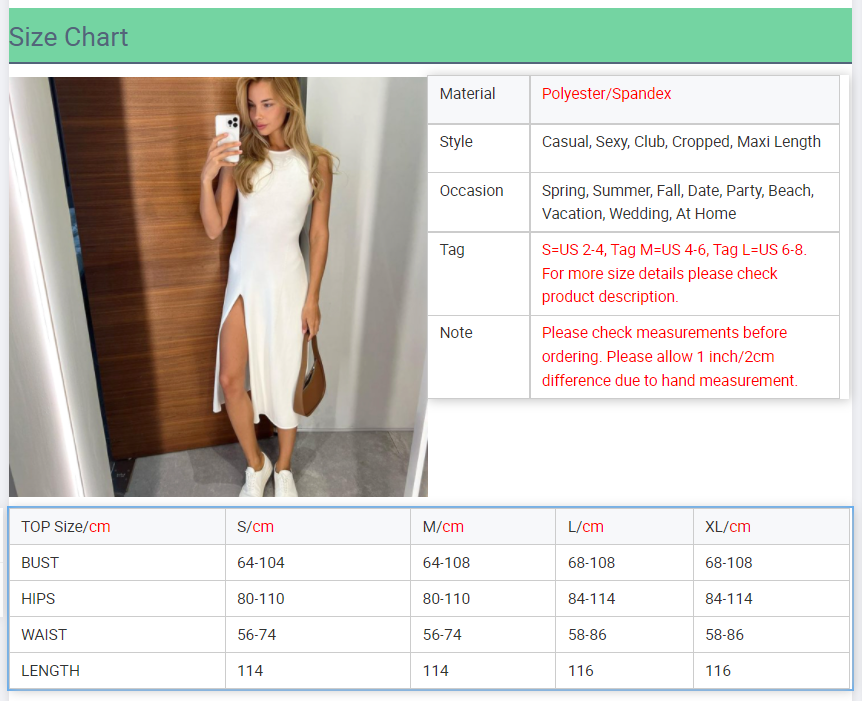Select the HIPS value 84-114 for L
Image resolution: width=862 pixels, height=701 pixels.
pyautogui.click(x=592, y=599)
